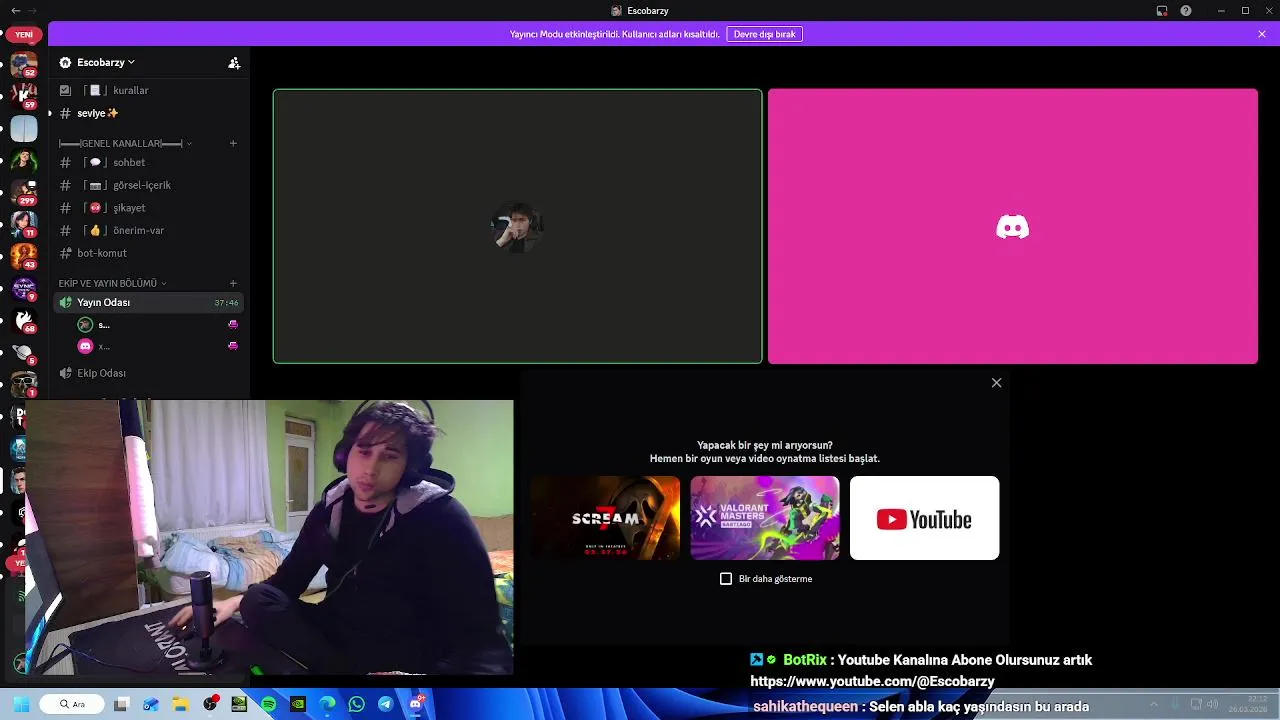Join the Ekip Odası voice channel
The height and width of the screenshot is (720, 1280).
click(x=150, y=373)
